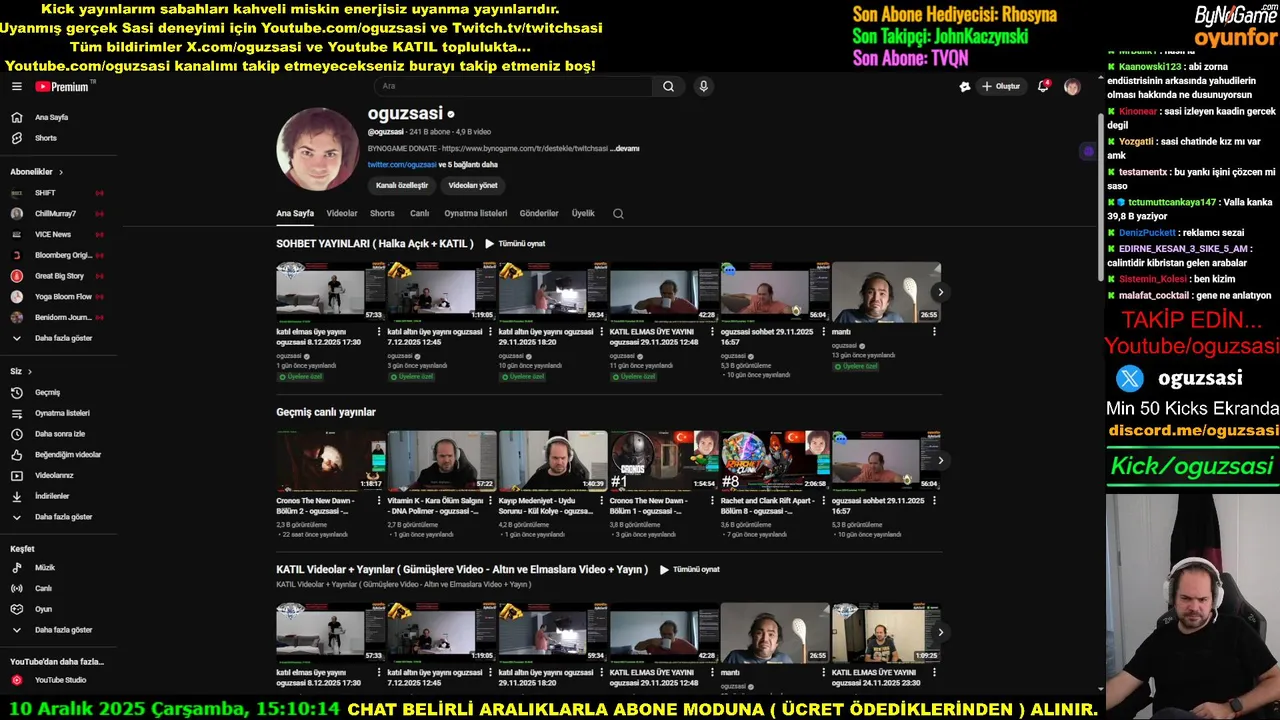Click Kanalı özelleştir button

(402, 185)
